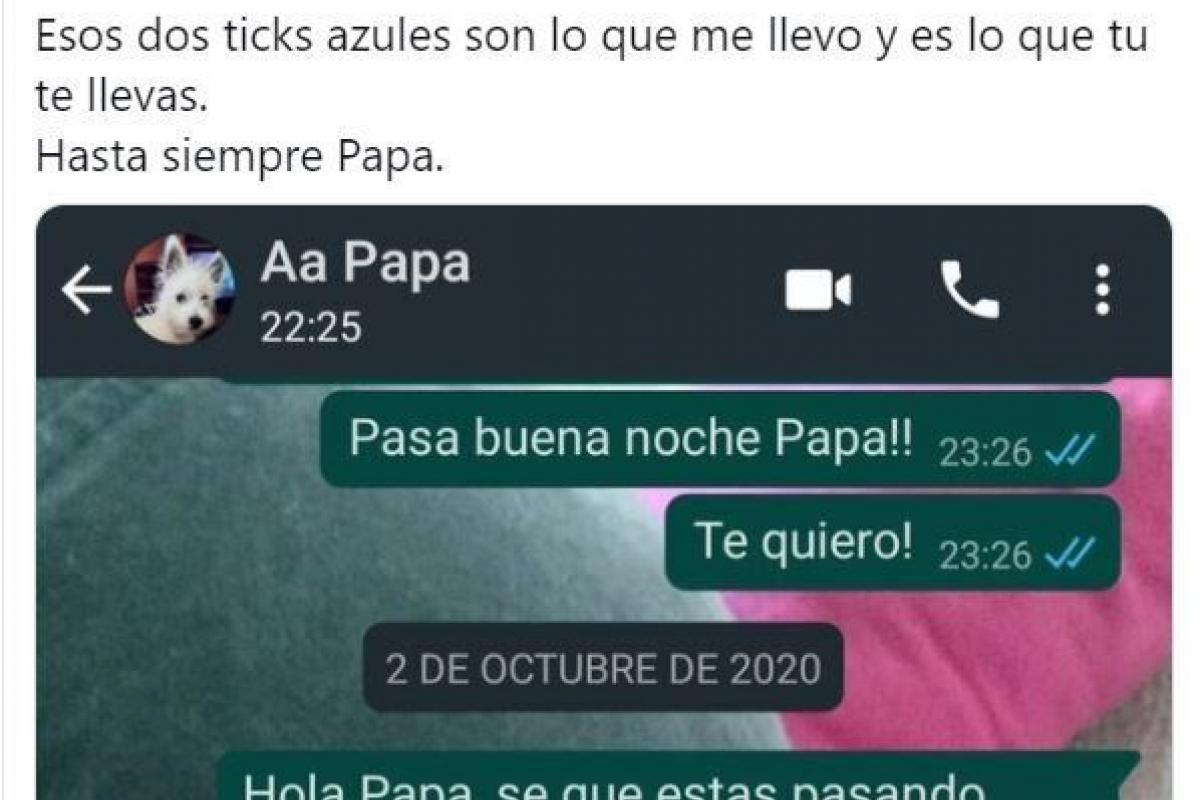Select the 'Pasa buena noche Papa!!' message
Image resolution: width=1200 pixels, height=800 pixels.
(x=720, y=440)
